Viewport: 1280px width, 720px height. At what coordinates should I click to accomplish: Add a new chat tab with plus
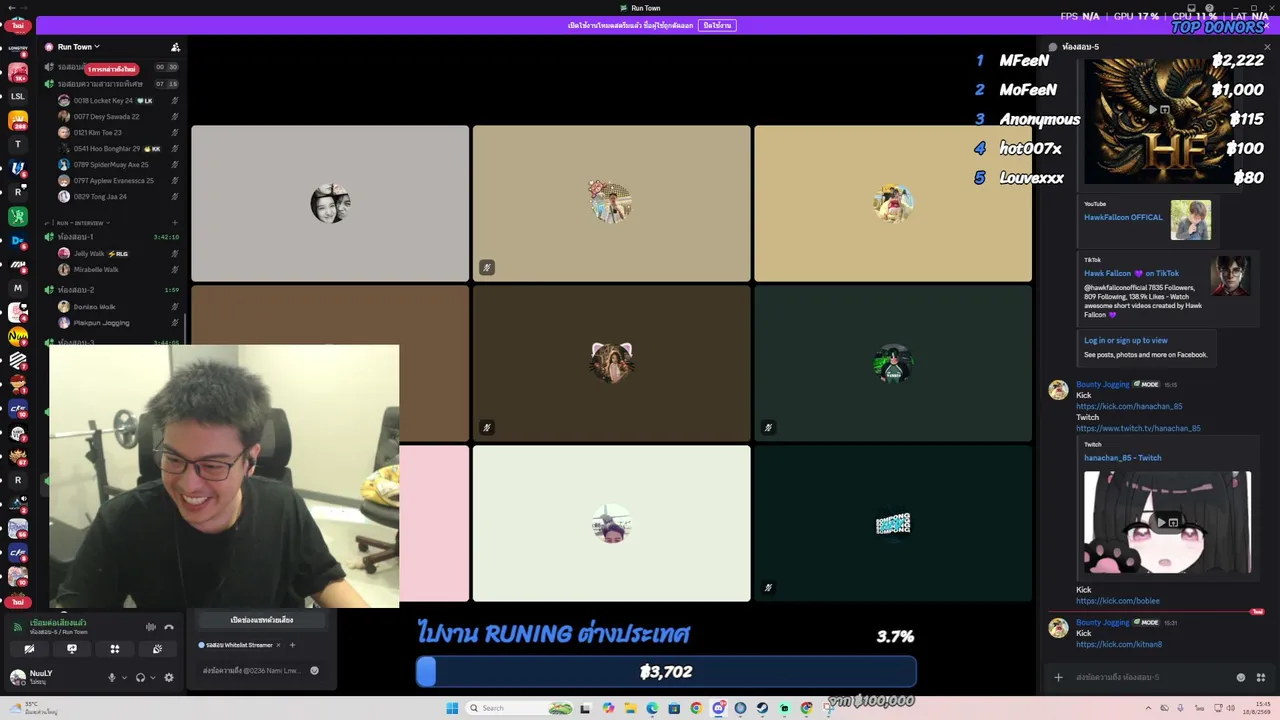[293, 645]
